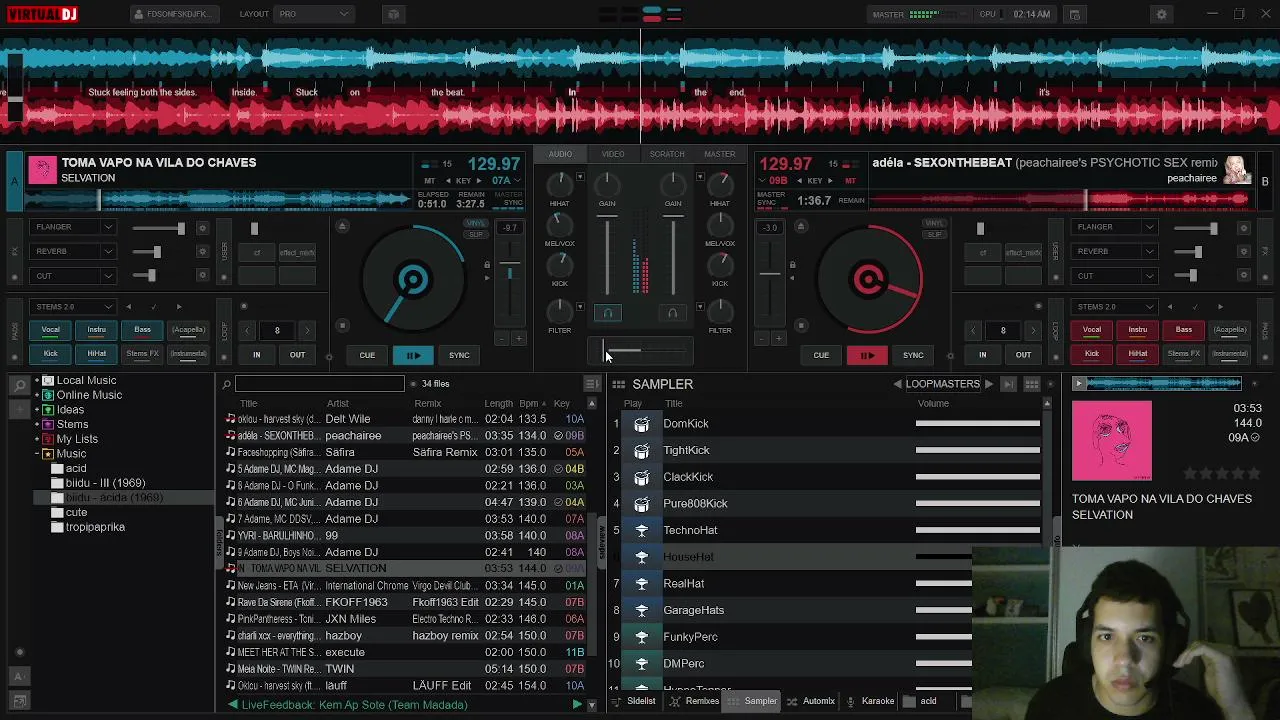
Task: Click the browser search input field
Action: tap(320, 384)
